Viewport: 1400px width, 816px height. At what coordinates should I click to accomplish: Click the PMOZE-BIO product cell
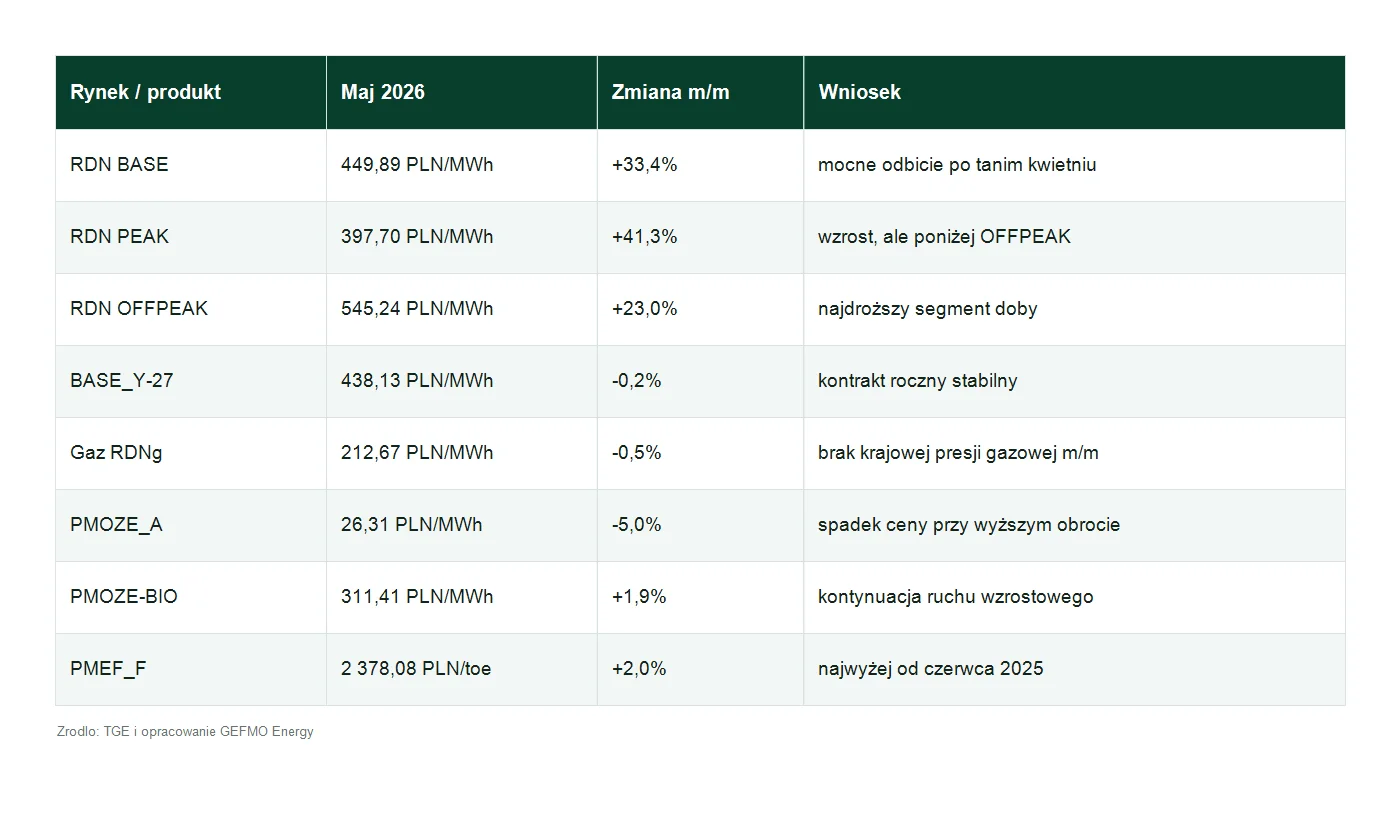[191, 597]
